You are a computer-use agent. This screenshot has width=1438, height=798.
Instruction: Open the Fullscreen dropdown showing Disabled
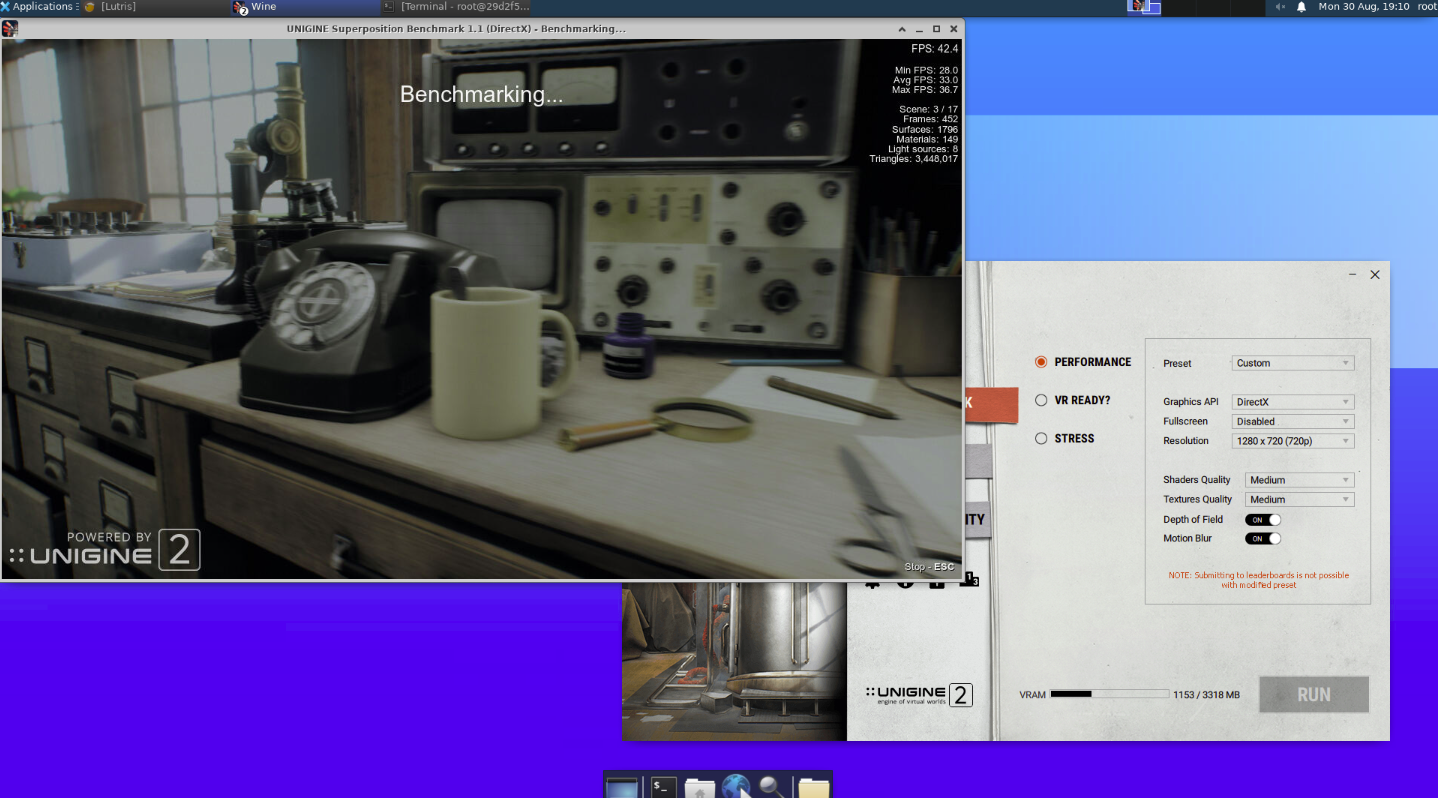(1293, 421)
